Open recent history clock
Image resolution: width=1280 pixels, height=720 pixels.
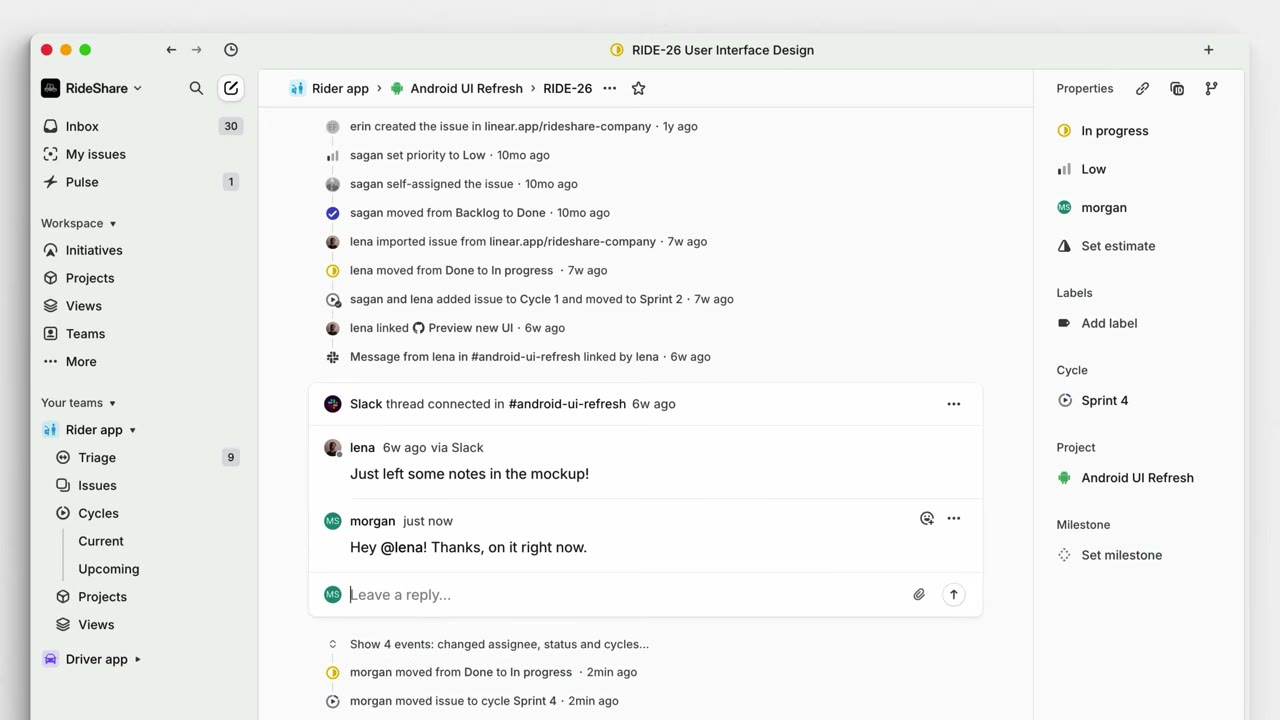[231, 50]
